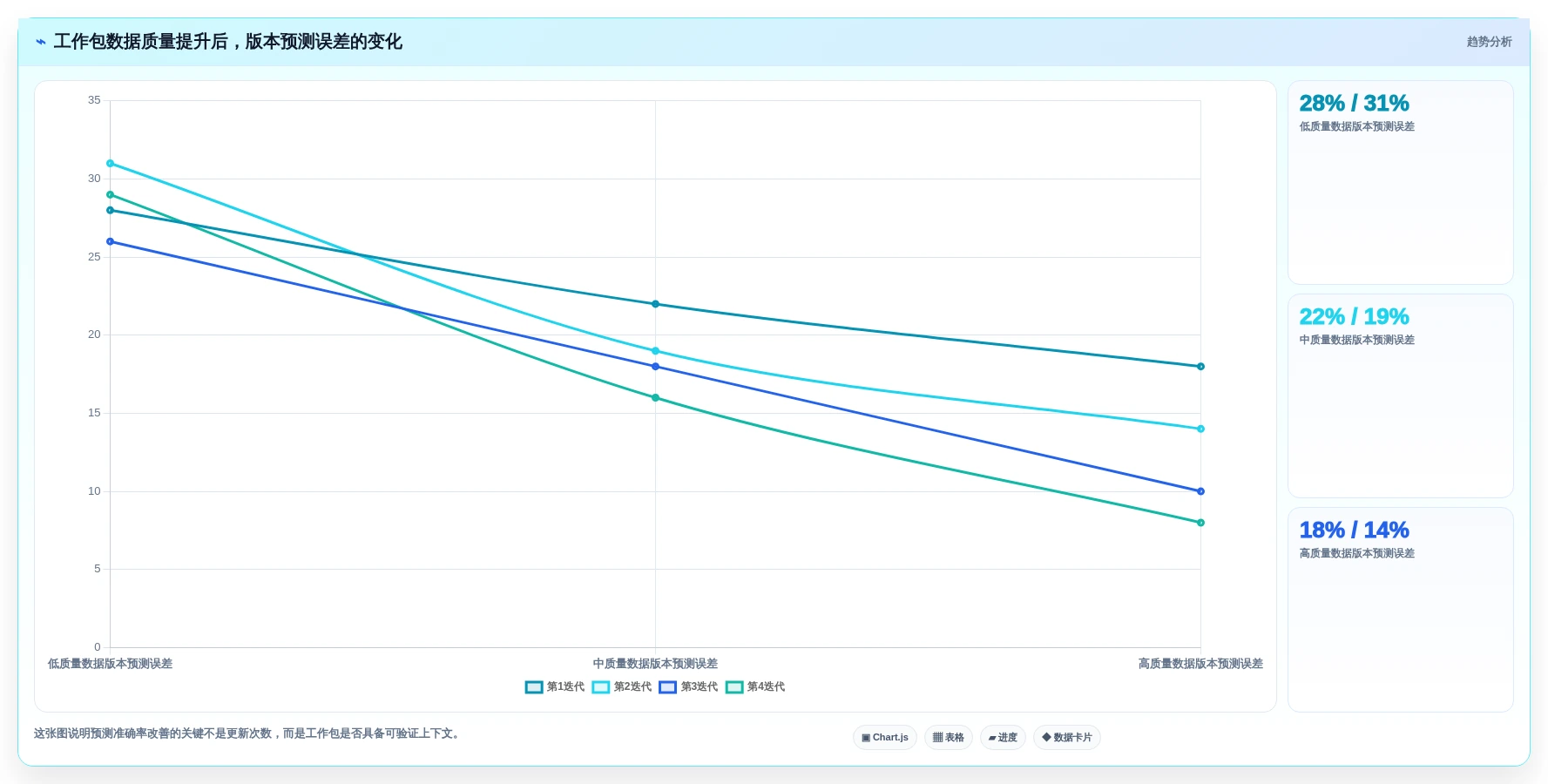The width and height of the screenshot is (1548, 784).
Task: Select the 18% / 14% stat card
Action: (1400, 610)
